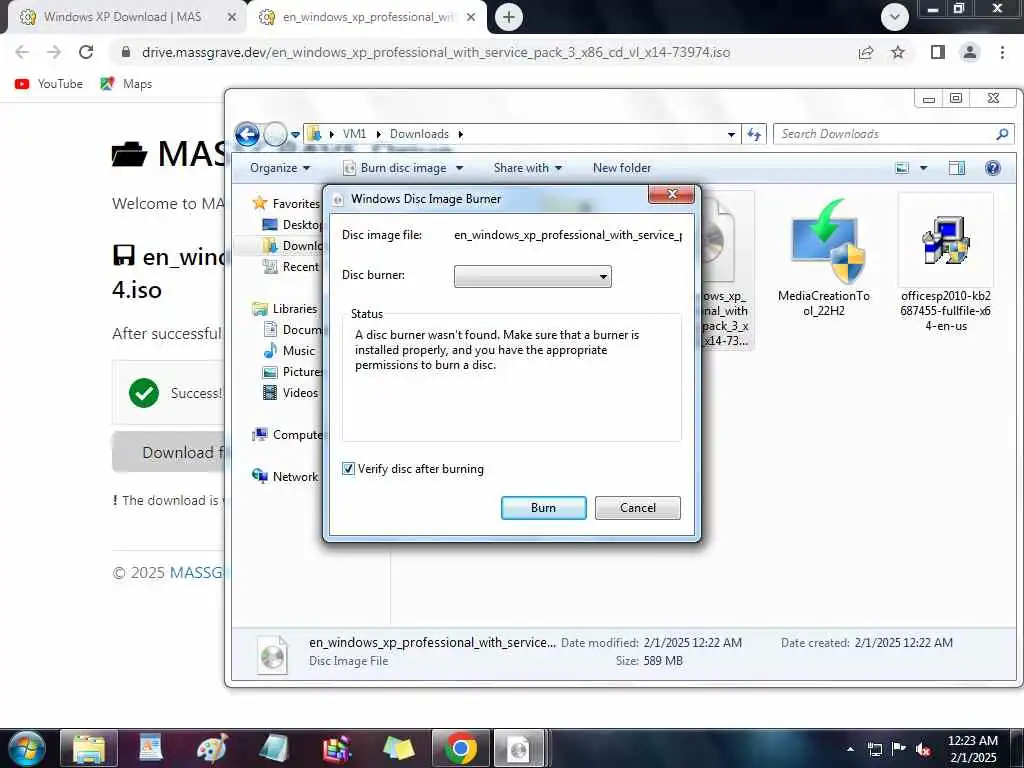Cancel the Windows Disc Image Burner dialog
Screen dimensions: 1024x768
[637, 507]
